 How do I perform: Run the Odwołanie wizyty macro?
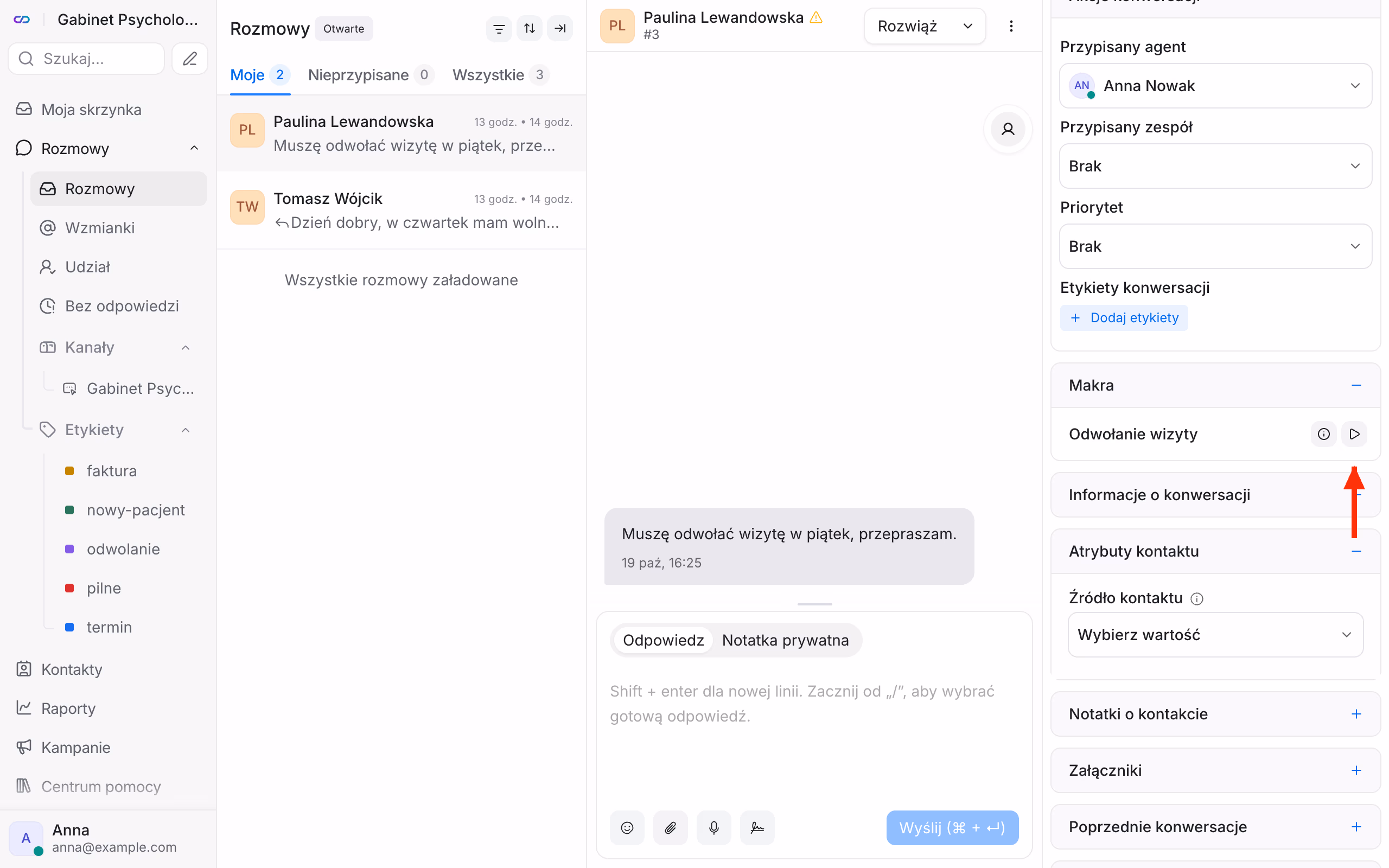click(1354, 434)
